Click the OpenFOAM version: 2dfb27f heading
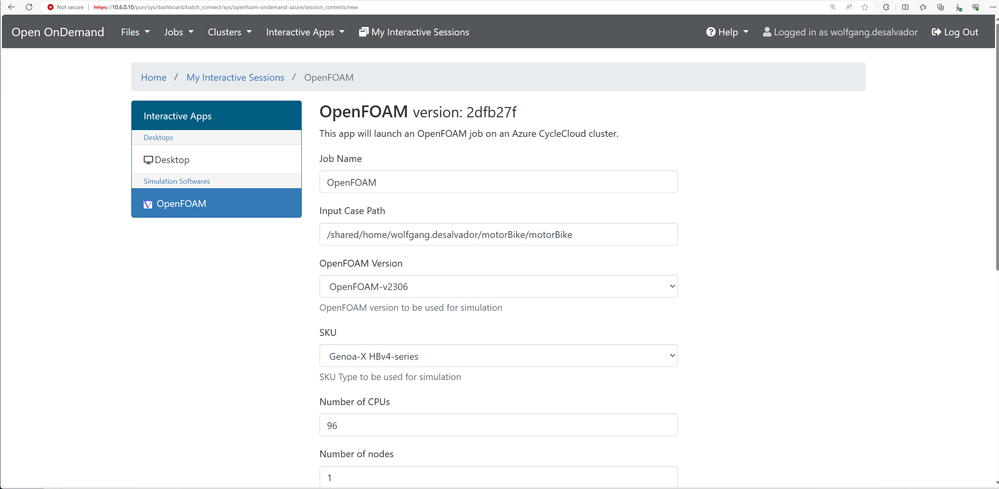999x489 pixels. coord(418,113)
